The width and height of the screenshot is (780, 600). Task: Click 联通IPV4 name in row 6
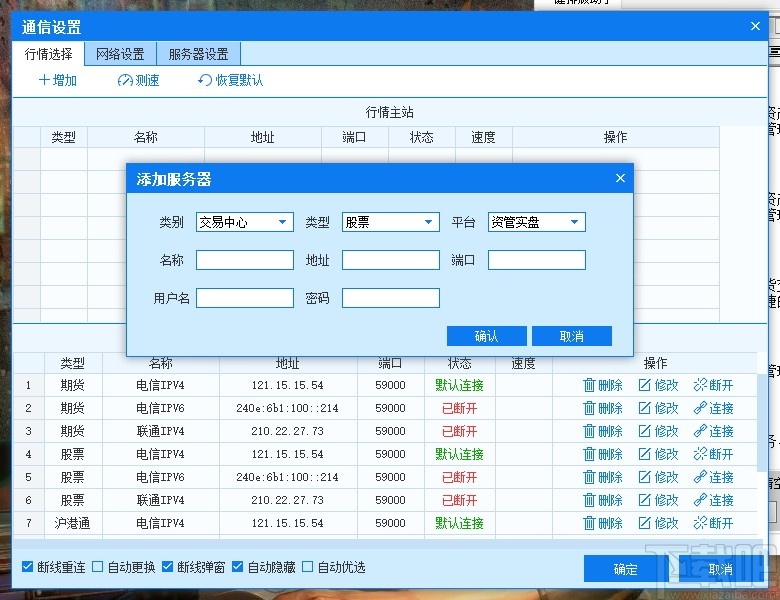160,500
